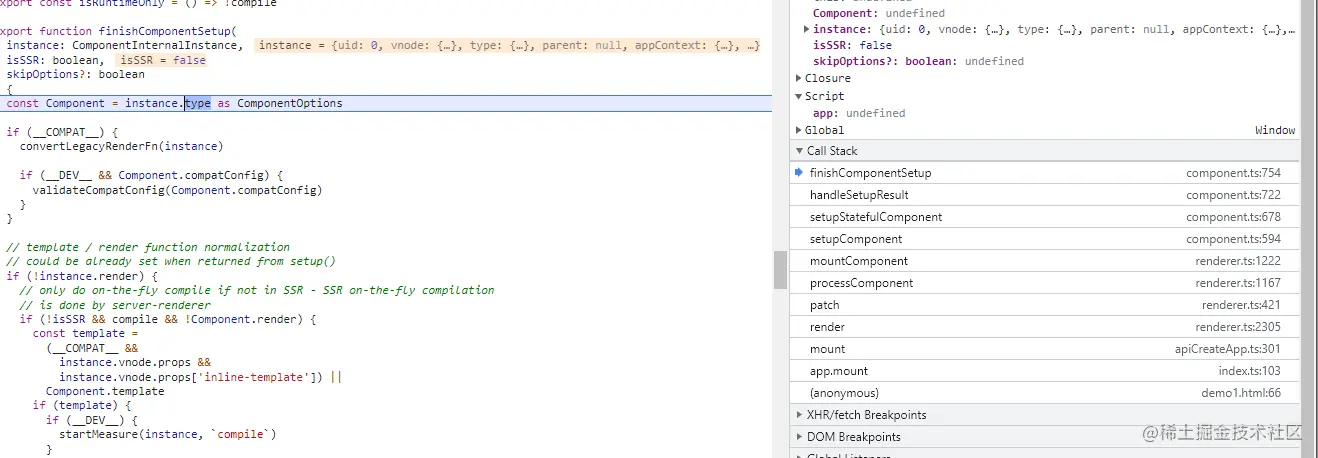Click the skipOptions?: boolean scope variable

point(918,61)
